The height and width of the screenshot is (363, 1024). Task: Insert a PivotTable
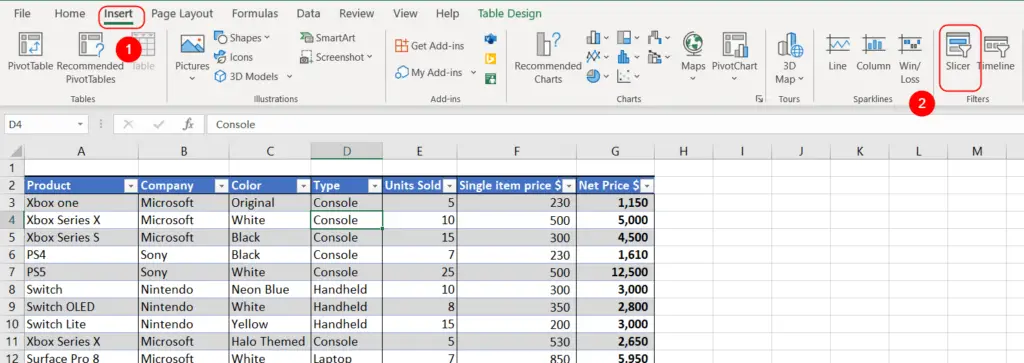[x=30, y=52]
